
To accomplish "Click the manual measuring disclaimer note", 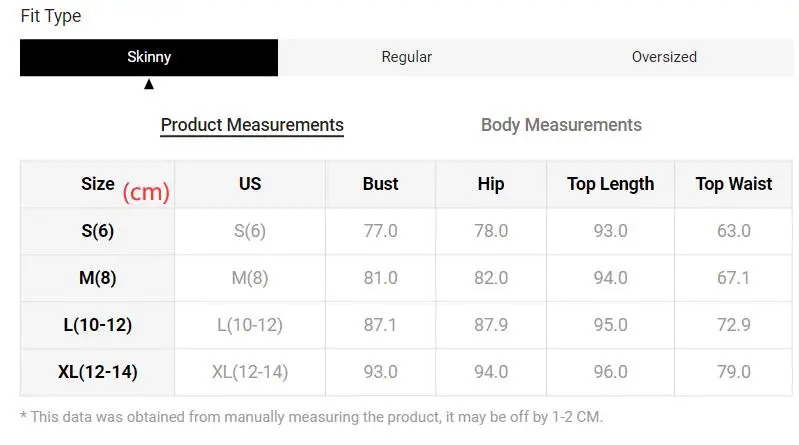I will [x=311, y=417].
